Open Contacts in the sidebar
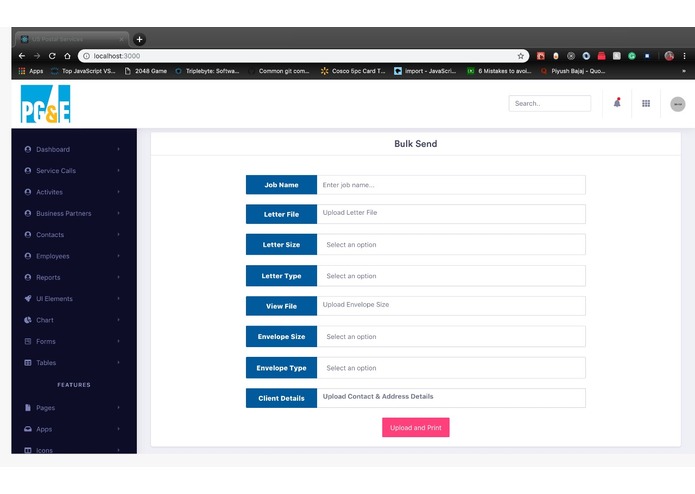 click(50, 235)
